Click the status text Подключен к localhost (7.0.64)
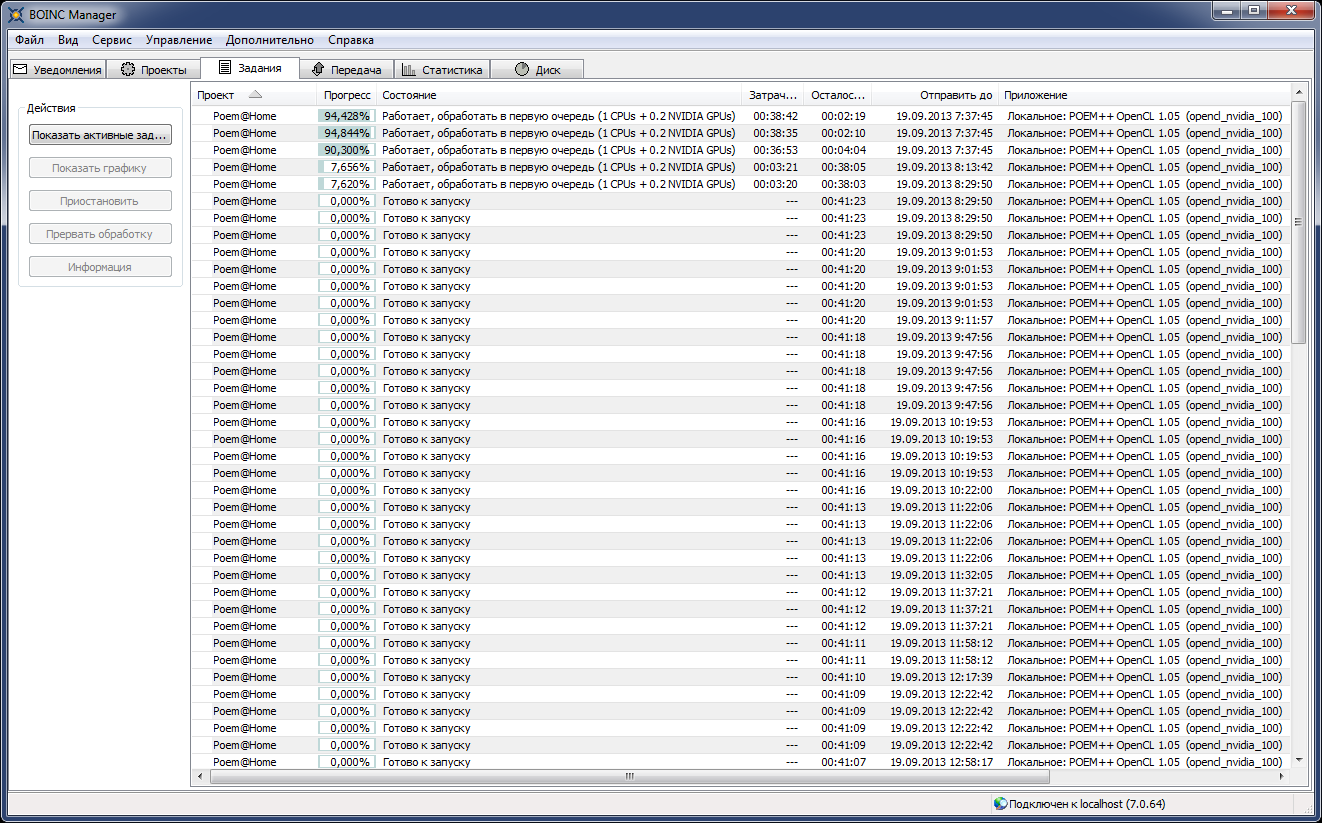Image resolution: width=1322 pixels, height=823 pixels. [x=1087, y=804]
